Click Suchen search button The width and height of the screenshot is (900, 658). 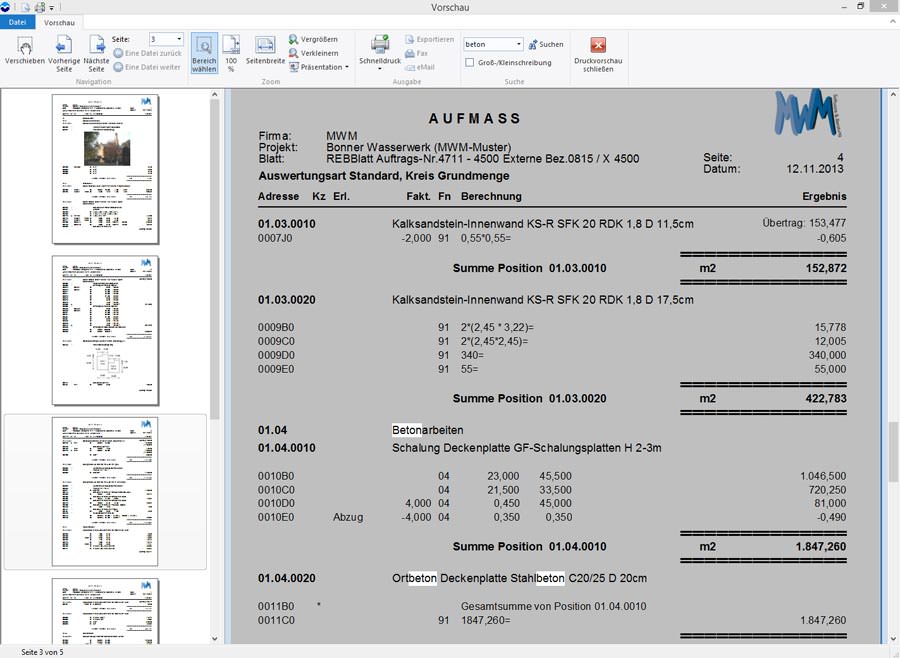(545, 44)
